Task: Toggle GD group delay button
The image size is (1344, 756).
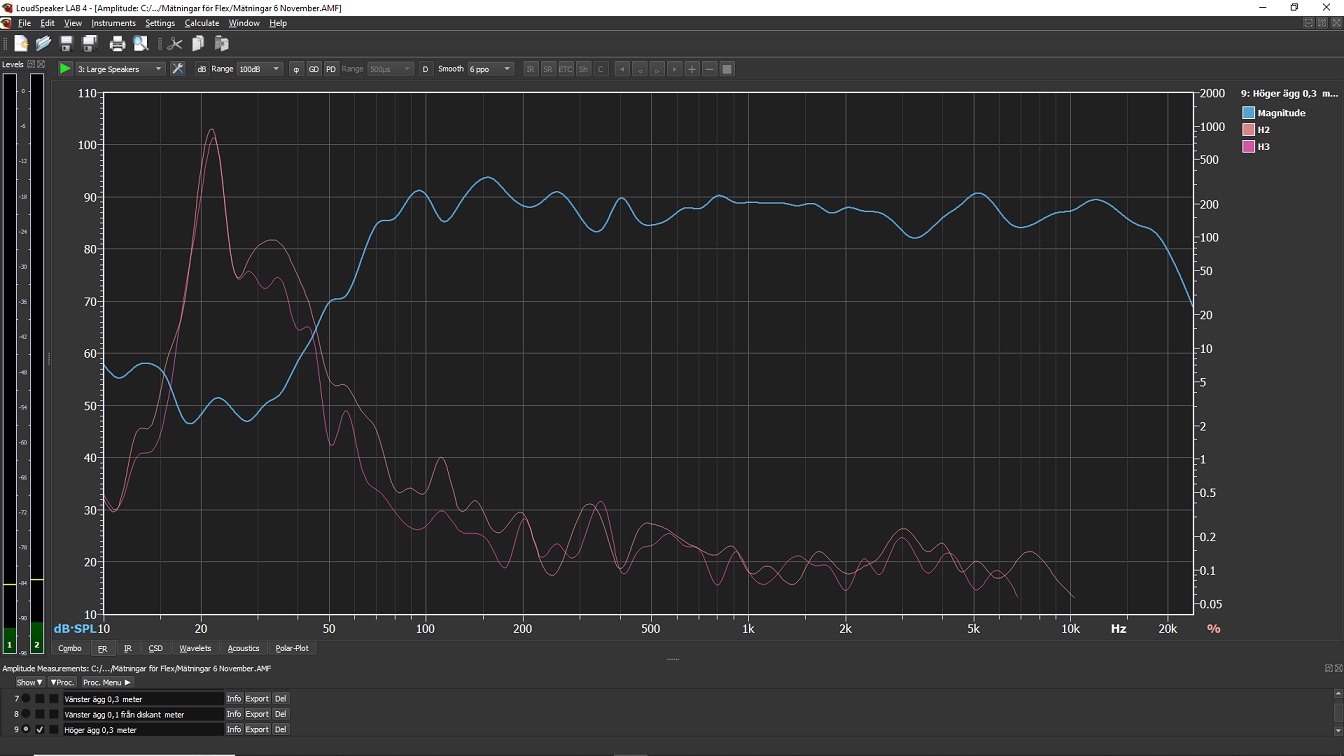Action: coord(313,69)
